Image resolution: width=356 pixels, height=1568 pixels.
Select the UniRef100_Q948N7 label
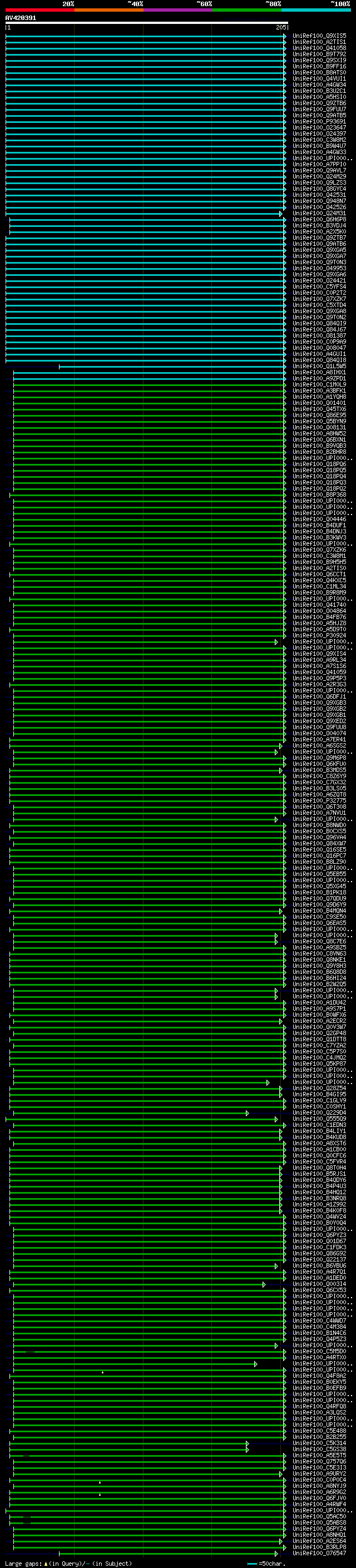click(x=319, y=201)
